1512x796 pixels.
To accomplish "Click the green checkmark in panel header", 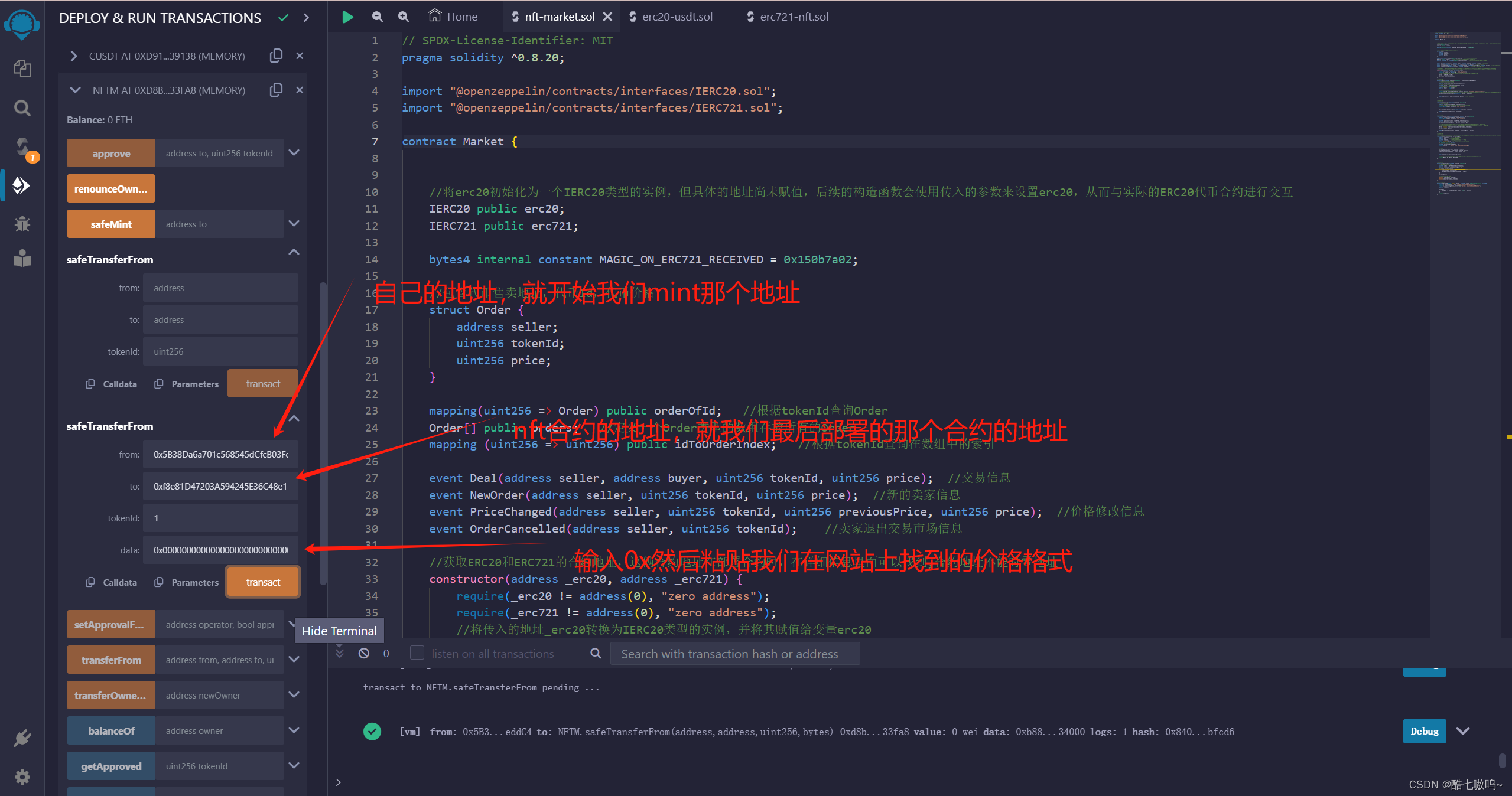I will point(284,18).
